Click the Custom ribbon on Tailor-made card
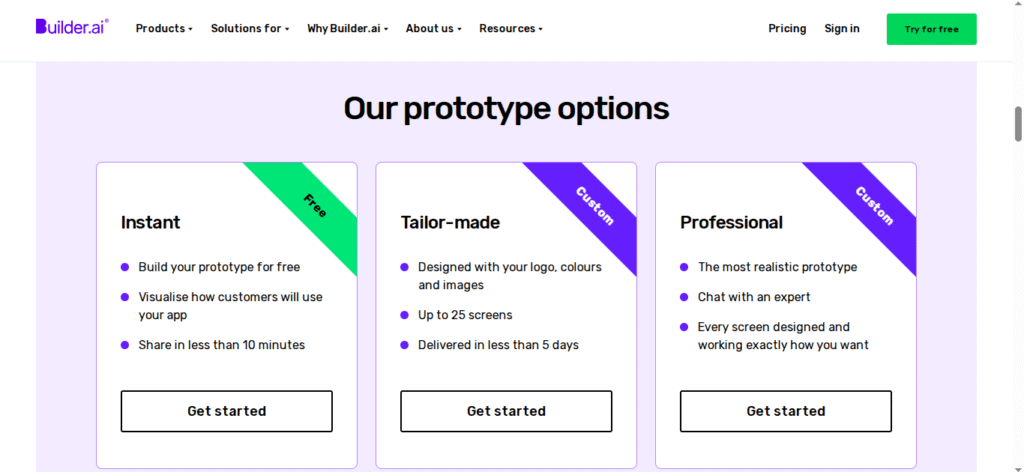Screen dimensions: 1024x472 tap(594, 206)
